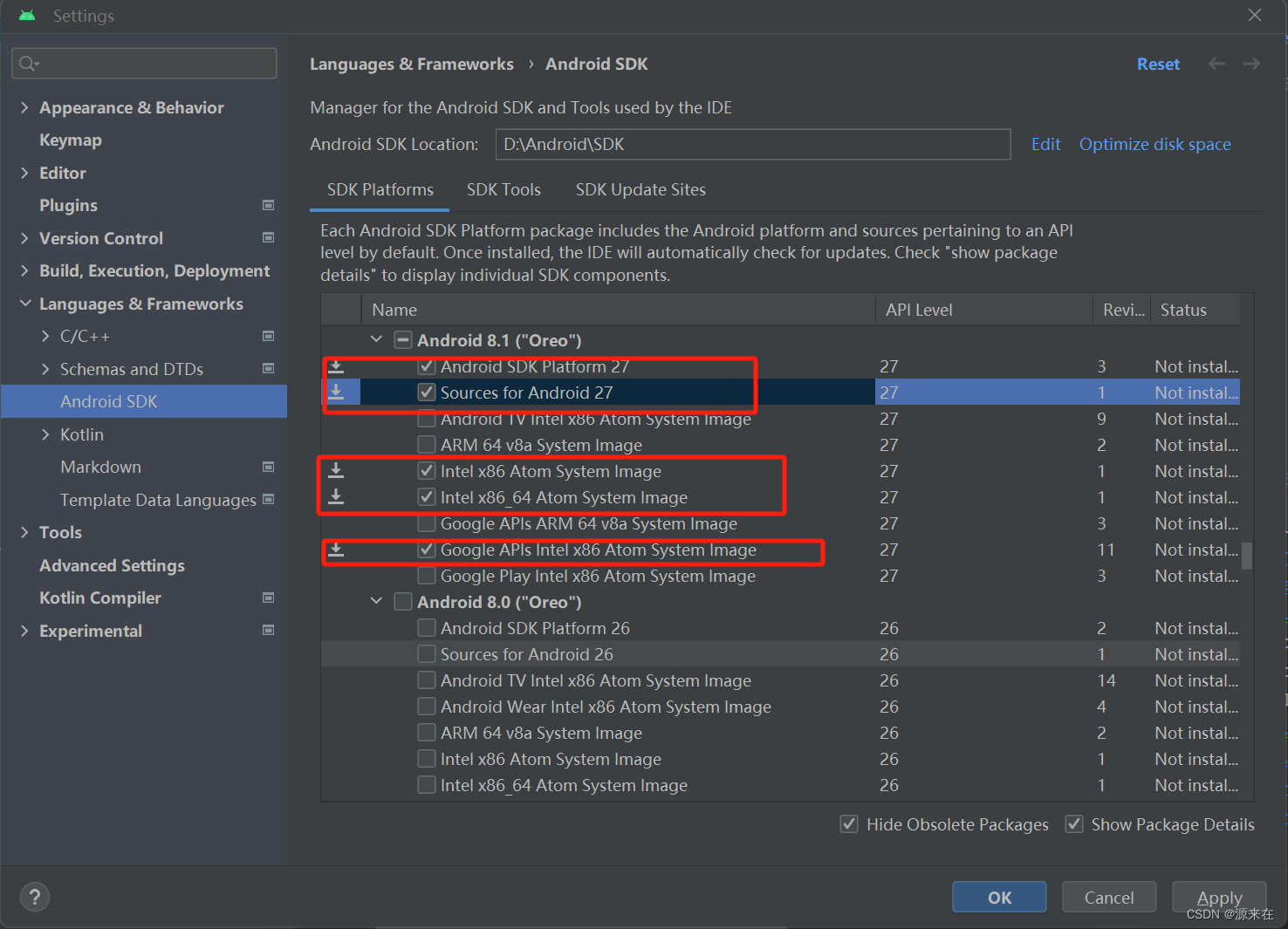Viewport: 1288px width, 929px height.
Task: Check ARM 64 v8a System Image API 27
Action: [427, 445]
